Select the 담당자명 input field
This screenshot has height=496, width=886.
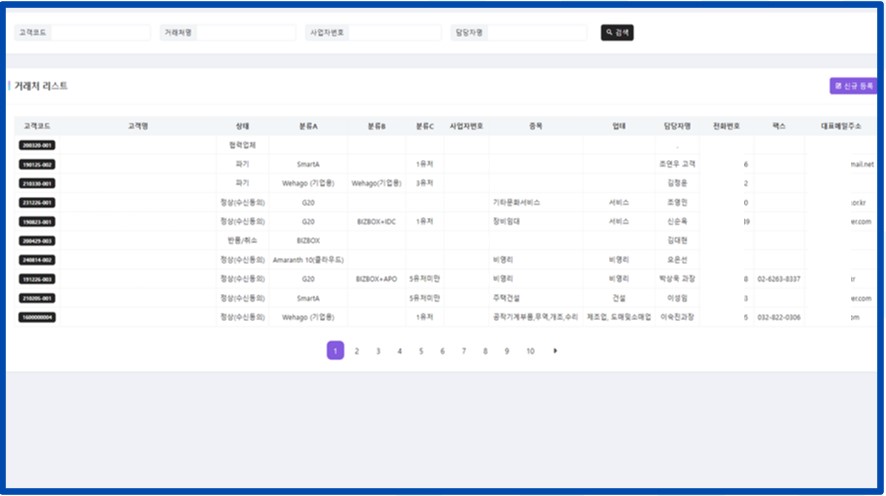click(x=535, y=33)
